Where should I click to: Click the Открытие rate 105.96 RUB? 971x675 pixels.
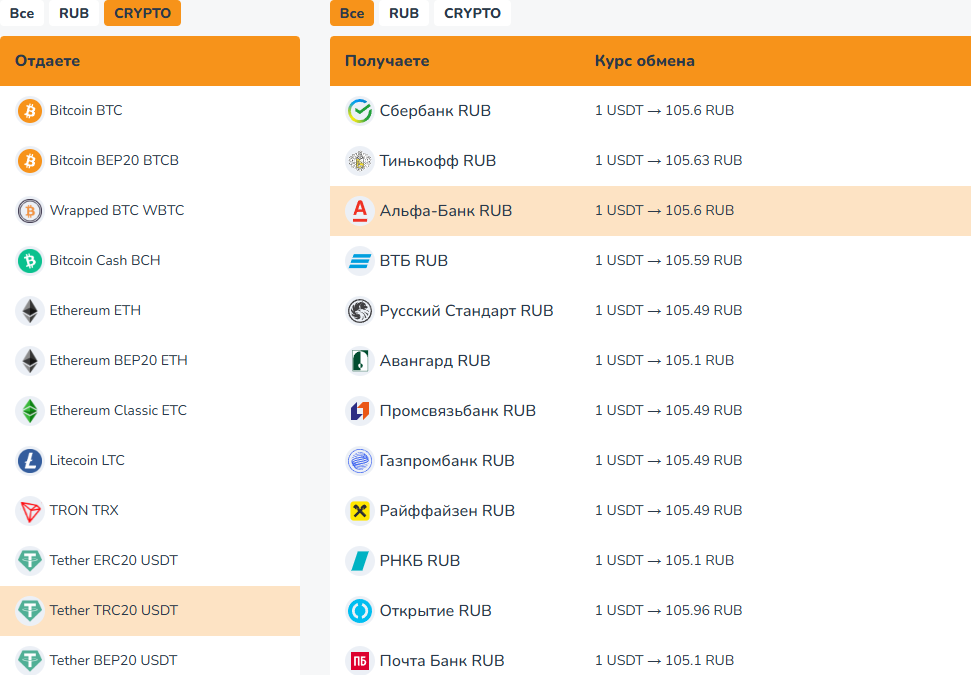click(668, 611)
